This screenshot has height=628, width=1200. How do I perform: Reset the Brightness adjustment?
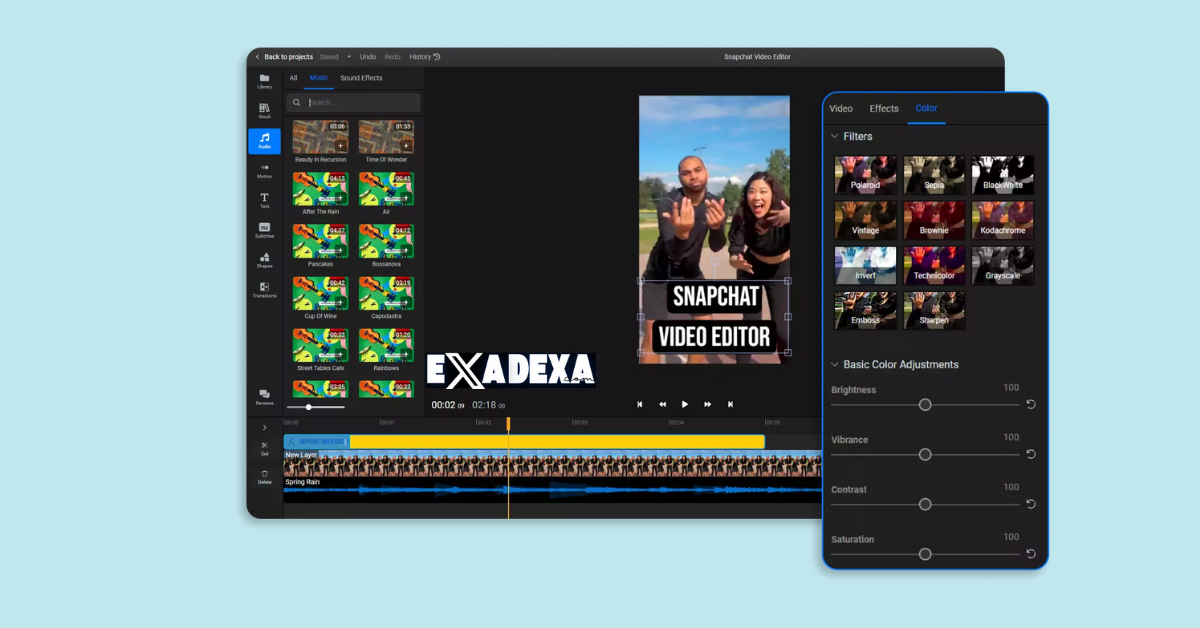click(x=1032, y=404)
